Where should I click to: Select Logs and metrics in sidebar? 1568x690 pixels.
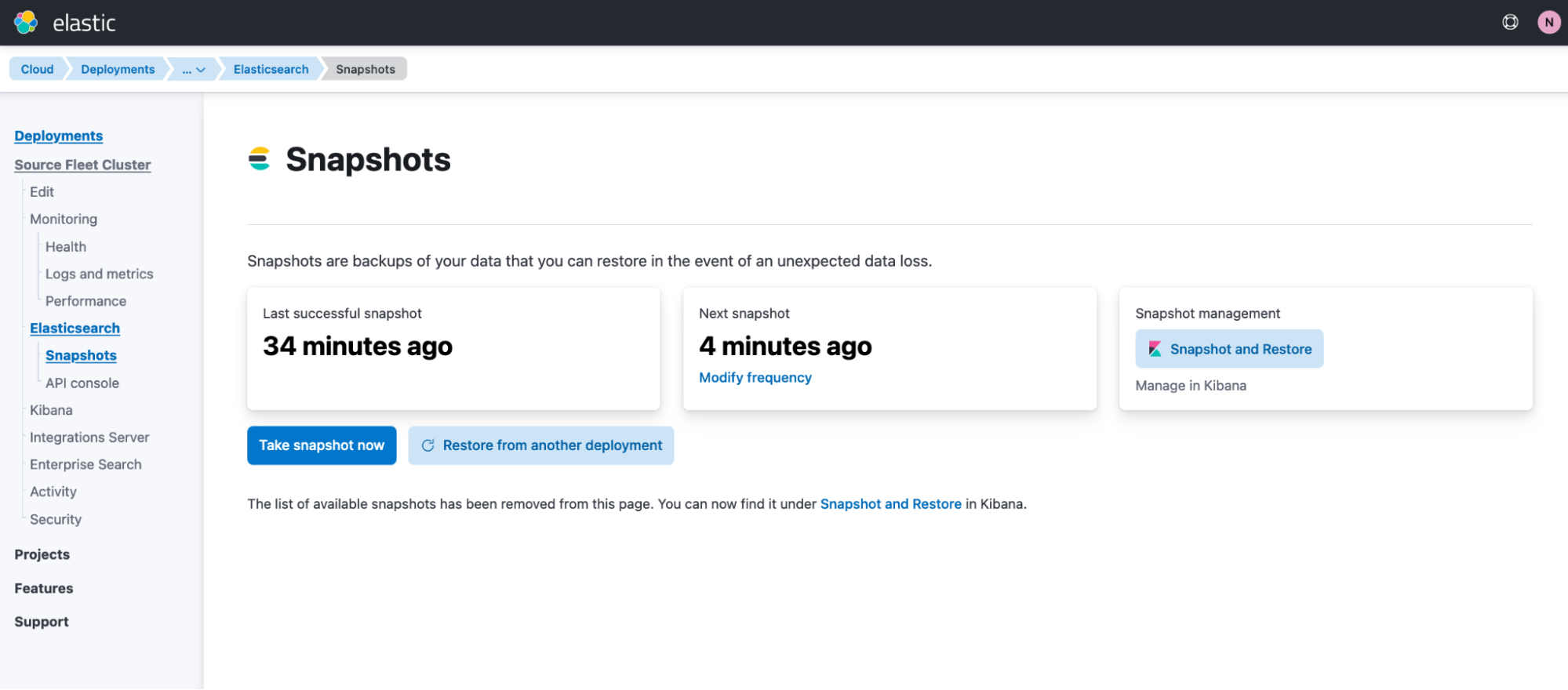coord(99,274)
